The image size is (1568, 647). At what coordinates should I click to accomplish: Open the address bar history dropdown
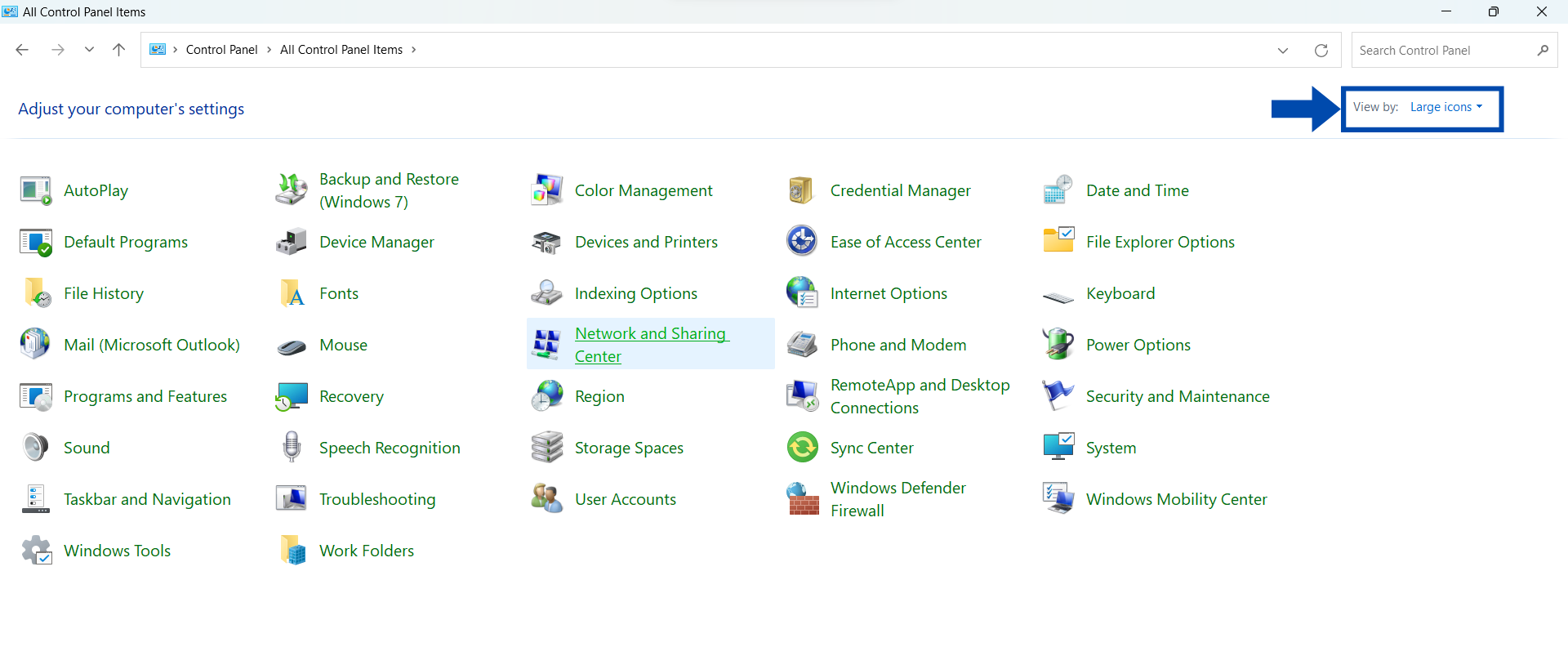tap(1283, 50)
